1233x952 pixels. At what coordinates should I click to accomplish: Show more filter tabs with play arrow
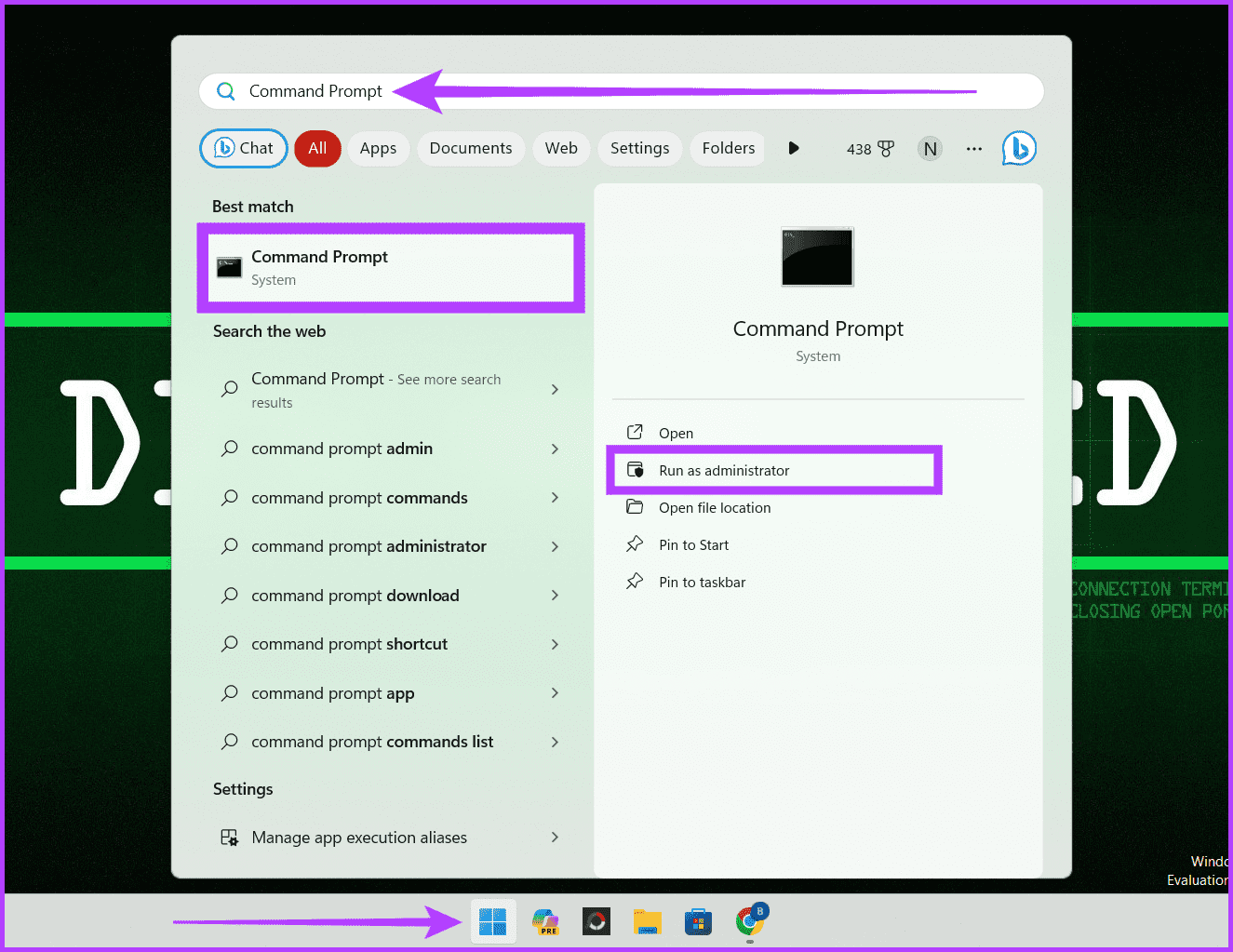[794, 148]
